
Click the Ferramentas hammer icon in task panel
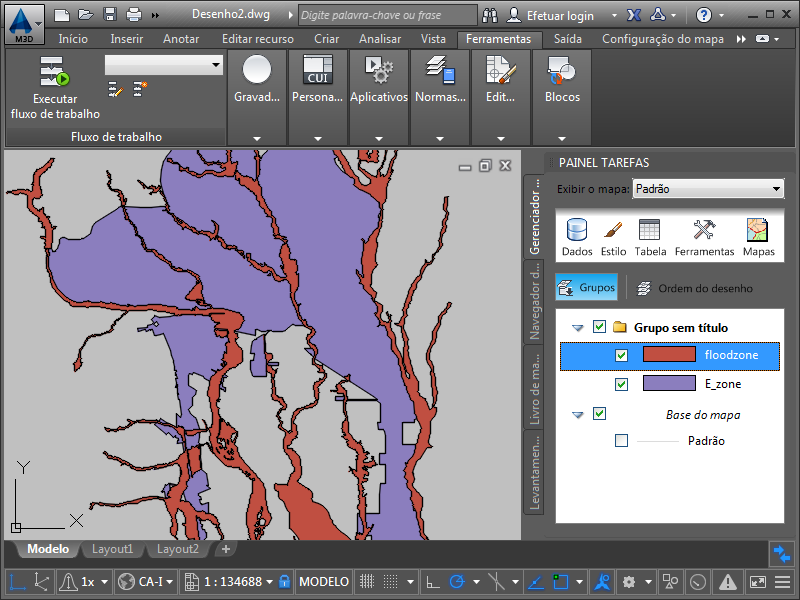pos(704,230)
